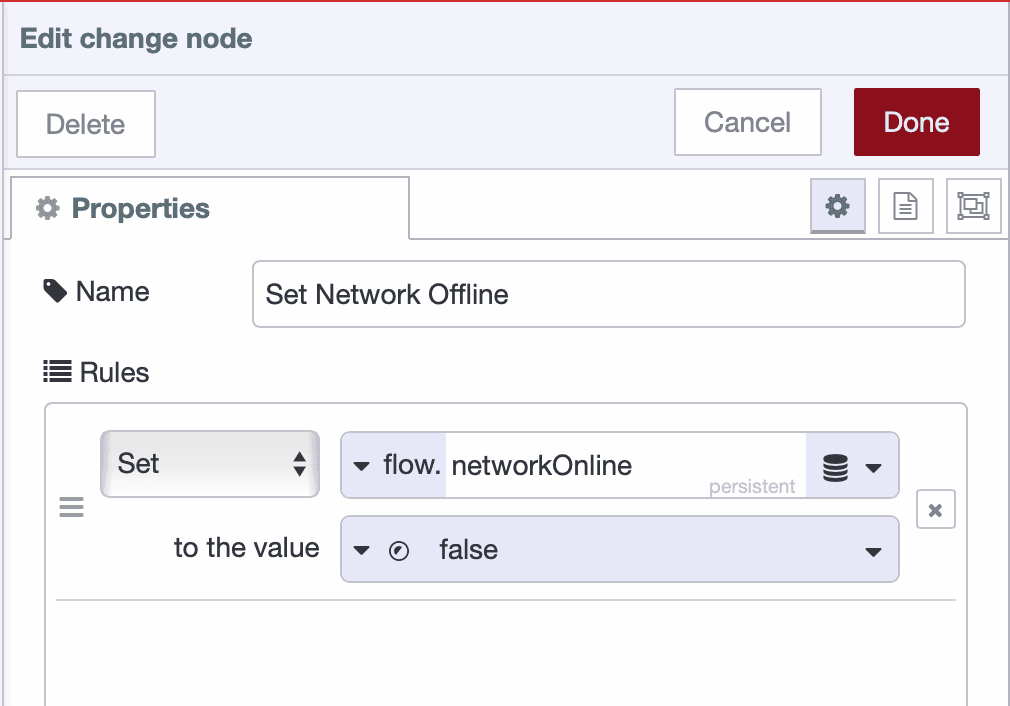1010x706 pixels.
Task: Remove the rule using the x button
Action: [x=935, y=509]
